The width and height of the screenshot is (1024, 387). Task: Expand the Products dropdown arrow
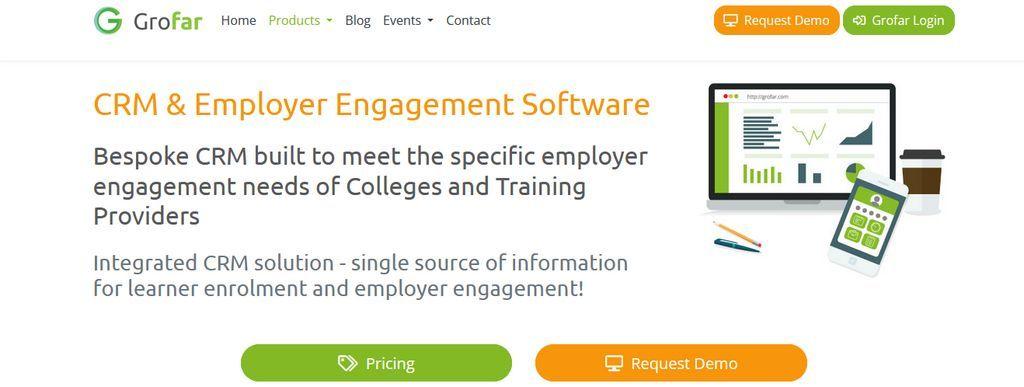[x=329, y=21]
